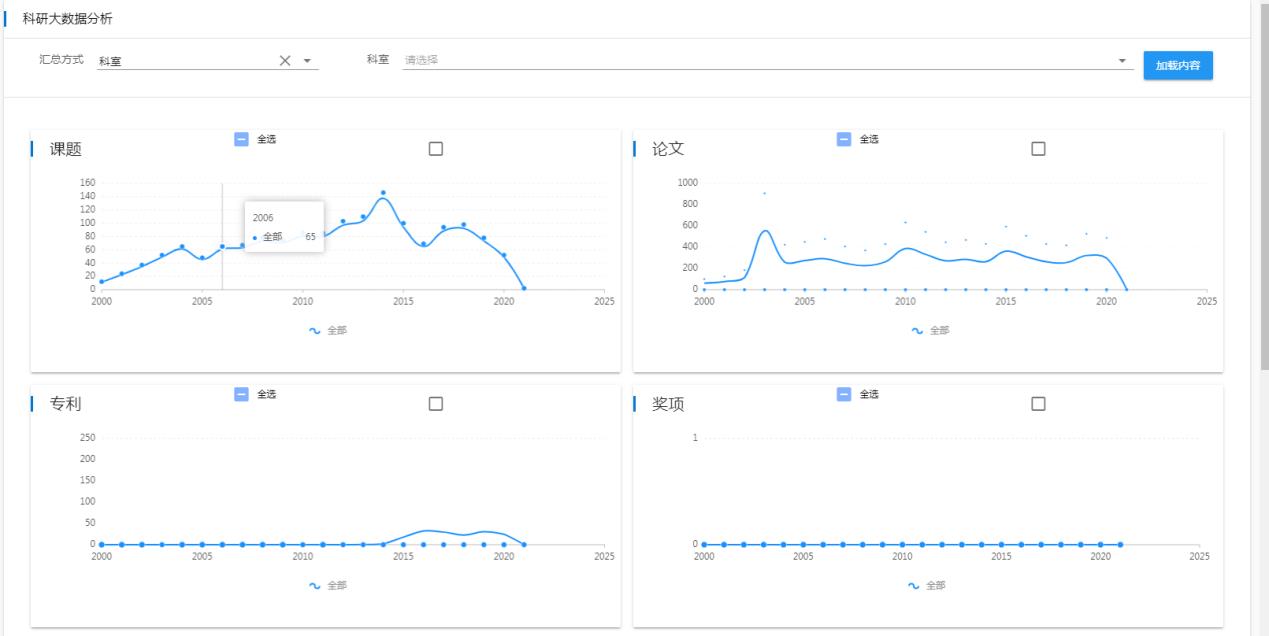The image size is (1269, 636).
Task: Open the 汇总方式 dropdown arrow
Action: [x=307, y=61]
